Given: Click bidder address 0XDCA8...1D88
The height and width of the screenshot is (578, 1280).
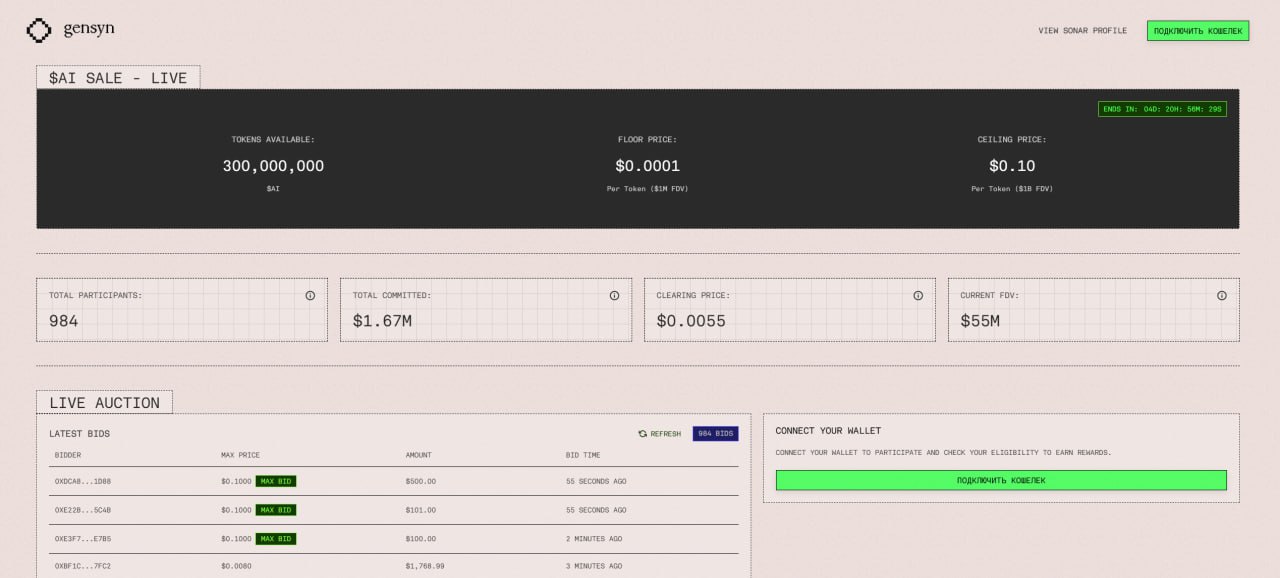Looking at the screenshot, I should click(x=83, y=481).
